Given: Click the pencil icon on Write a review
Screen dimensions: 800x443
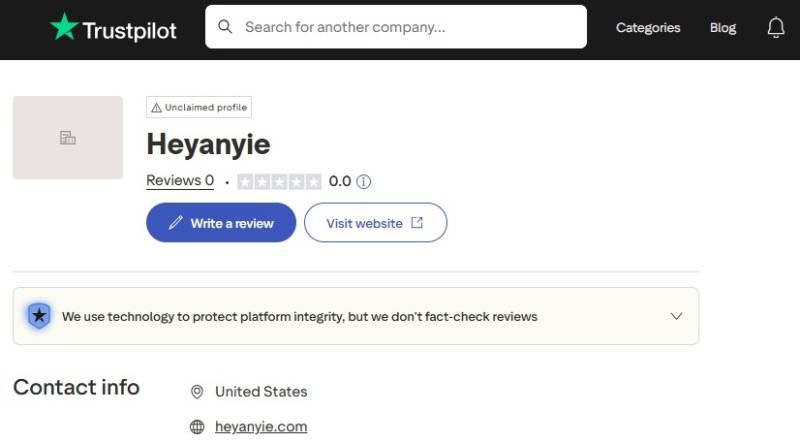Looking at the screenshot, I should (x=176, y=223).
